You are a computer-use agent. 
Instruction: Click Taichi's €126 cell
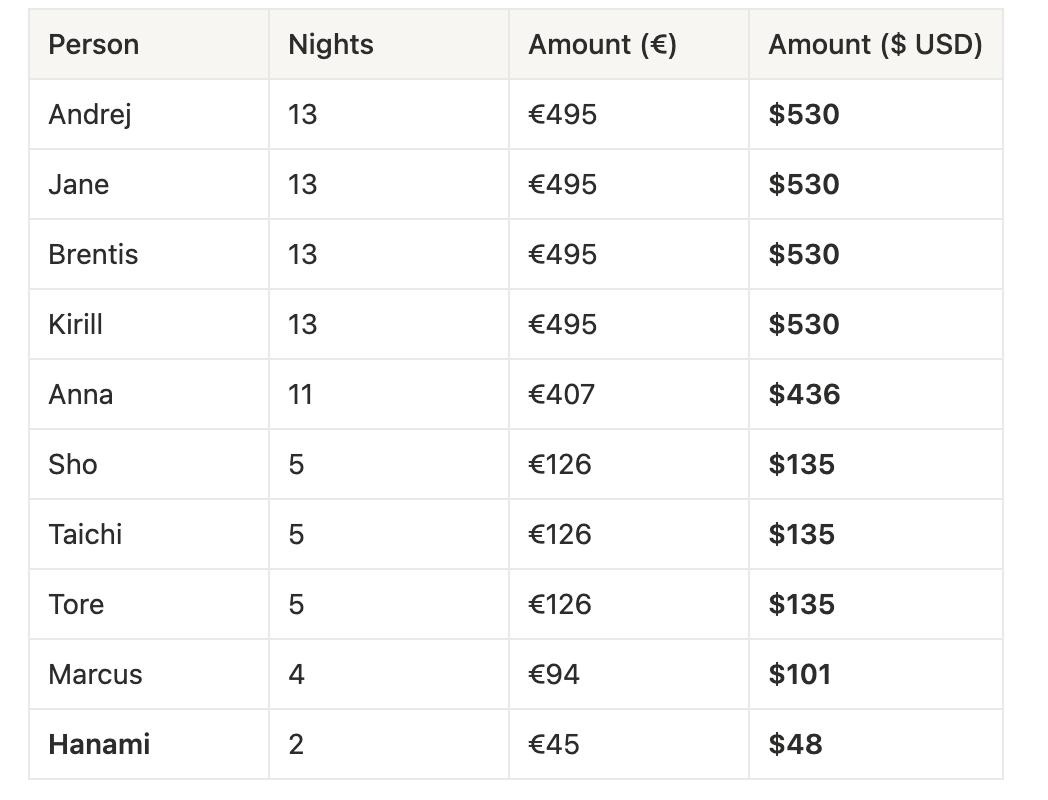[x=559, y=534]
